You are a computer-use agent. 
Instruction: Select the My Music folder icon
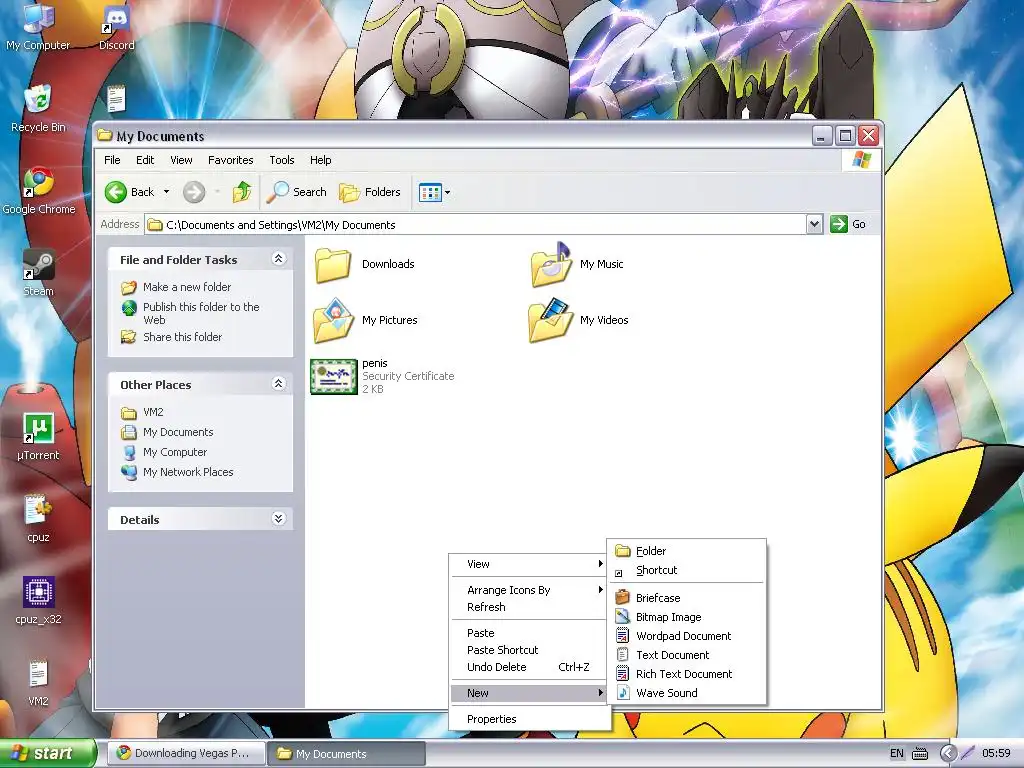551,264
